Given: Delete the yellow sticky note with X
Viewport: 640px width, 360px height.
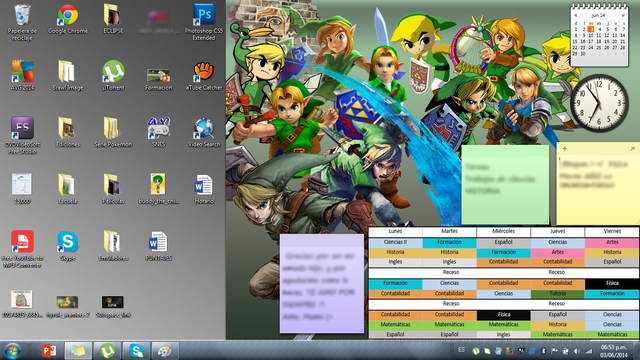Looking at the screenshot, I should 633,149.
